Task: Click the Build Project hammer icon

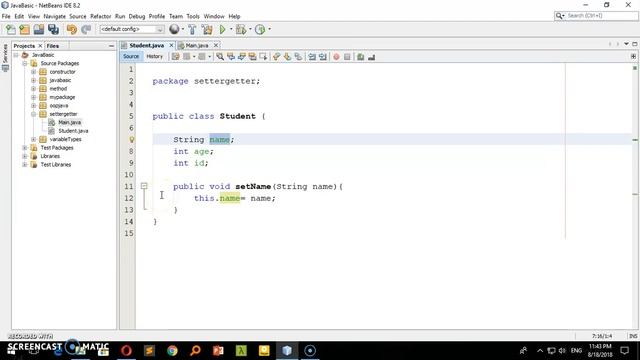Action: point(192,29)
